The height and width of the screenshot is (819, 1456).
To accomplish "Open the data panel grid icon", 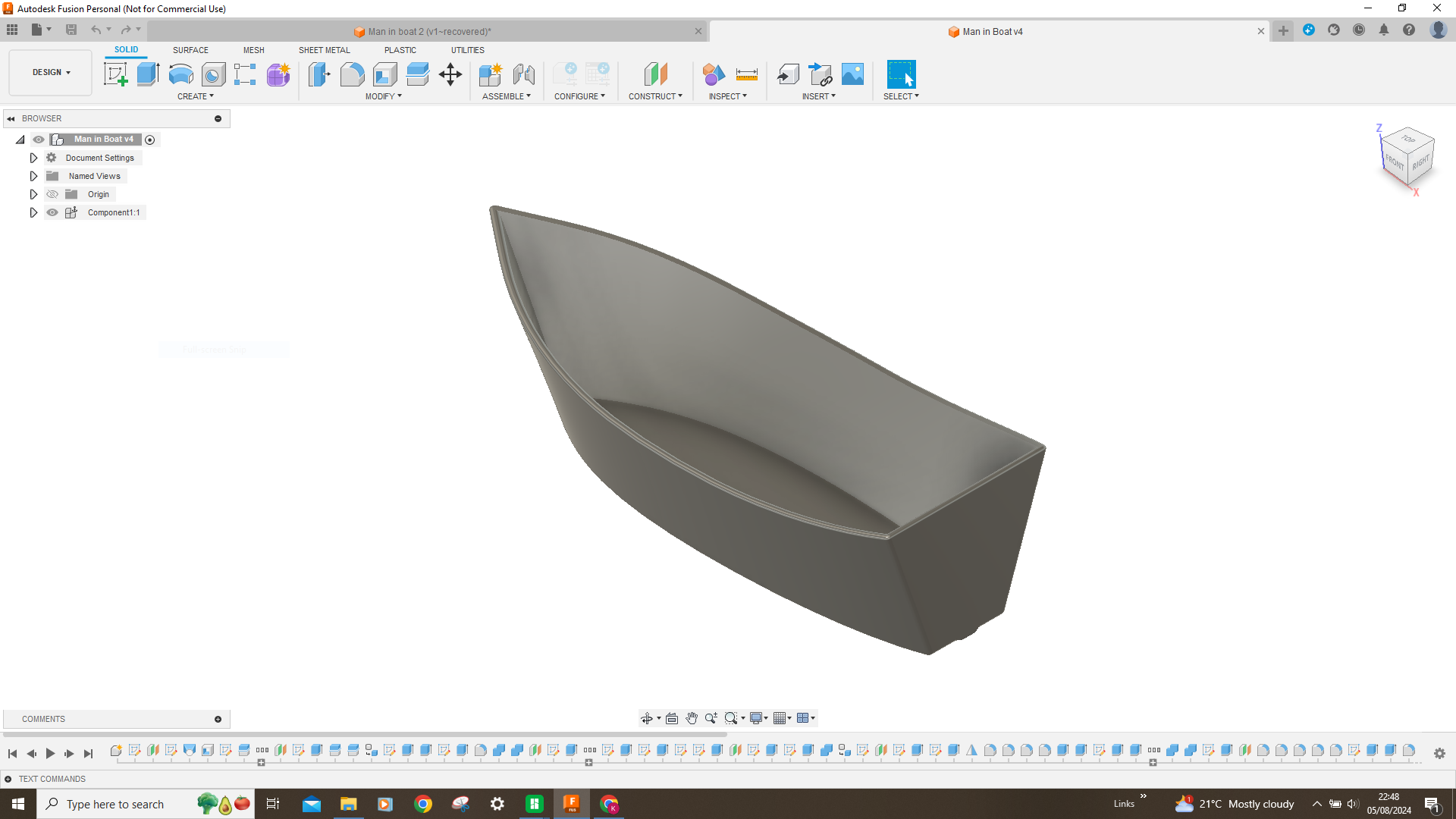I will pyautogui.click(x=12, y=30).
